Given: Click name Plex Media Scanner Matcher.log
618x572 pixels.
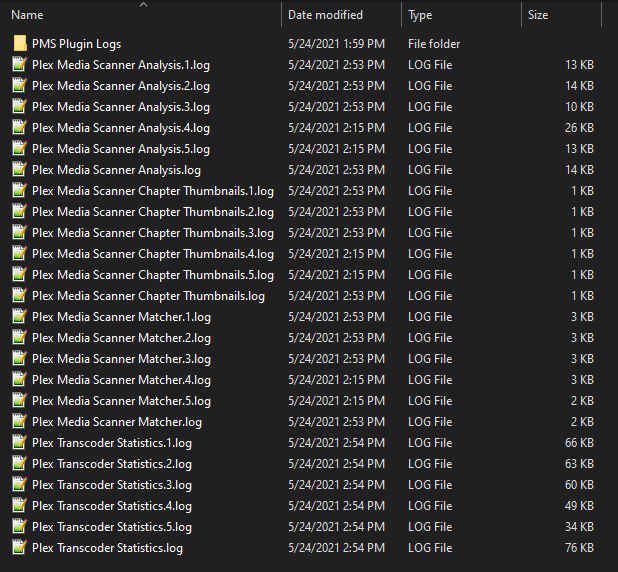Looking at the screenshot, I should pyautogui.click(x=117, y=422).
